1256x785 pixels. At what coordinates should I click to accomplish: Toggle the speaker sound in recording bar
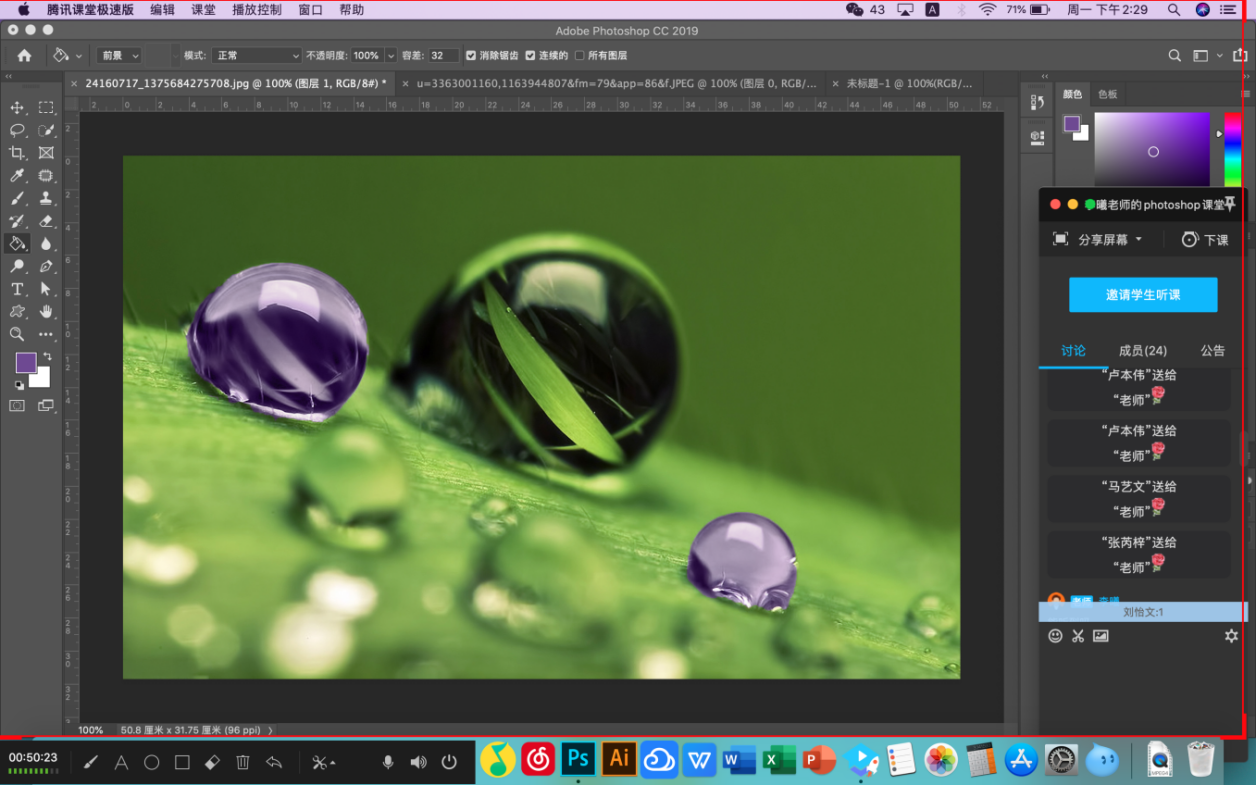point(418,762)
